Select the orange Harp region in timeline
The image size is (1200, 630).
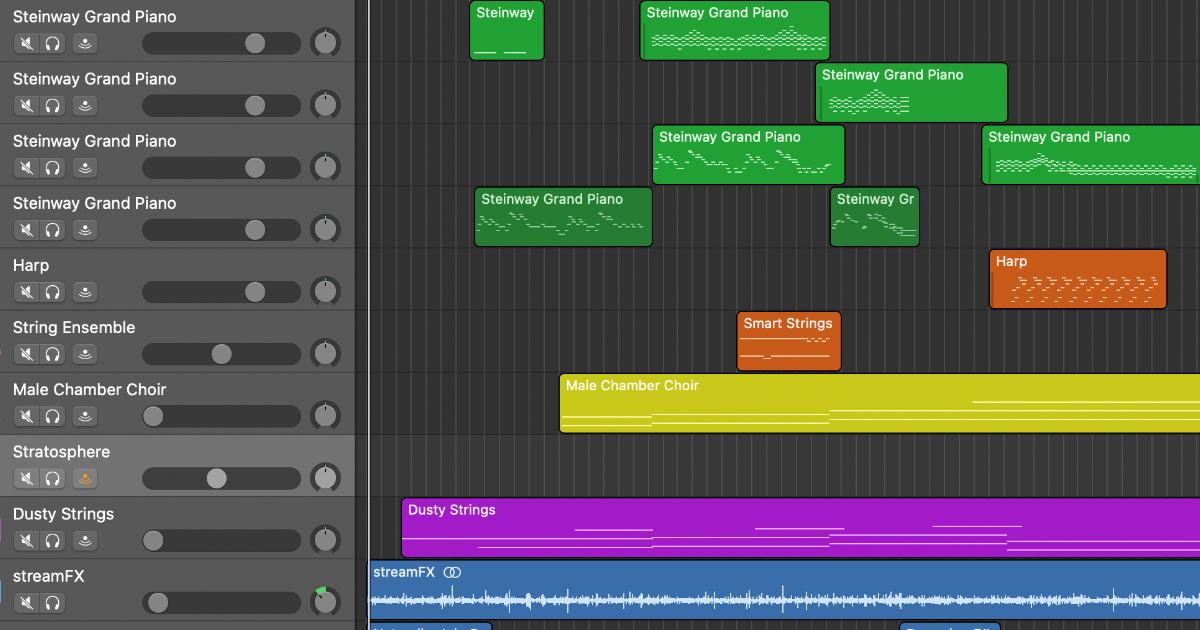click(x=1077, y=278)
